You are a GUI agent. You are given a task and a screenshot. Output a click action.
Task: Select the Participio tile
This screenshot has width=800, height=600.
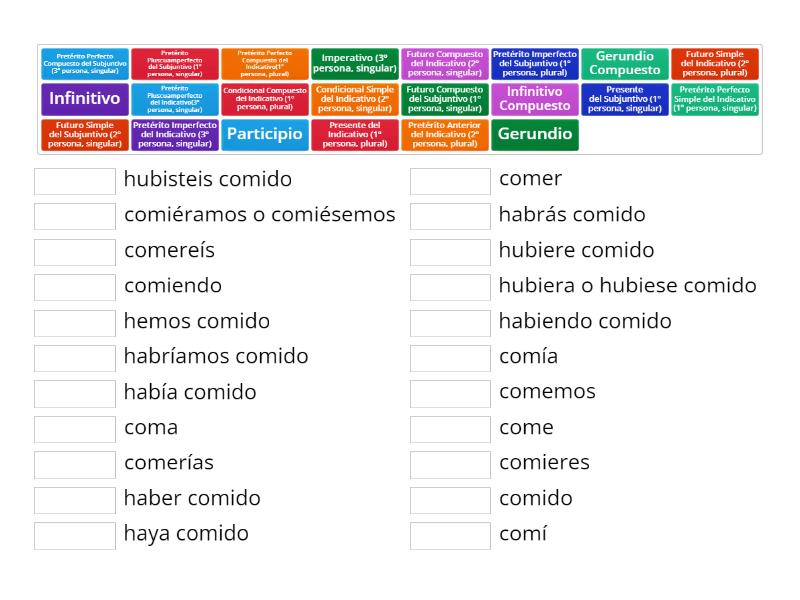pyautogui.click(x=264, y=134)
